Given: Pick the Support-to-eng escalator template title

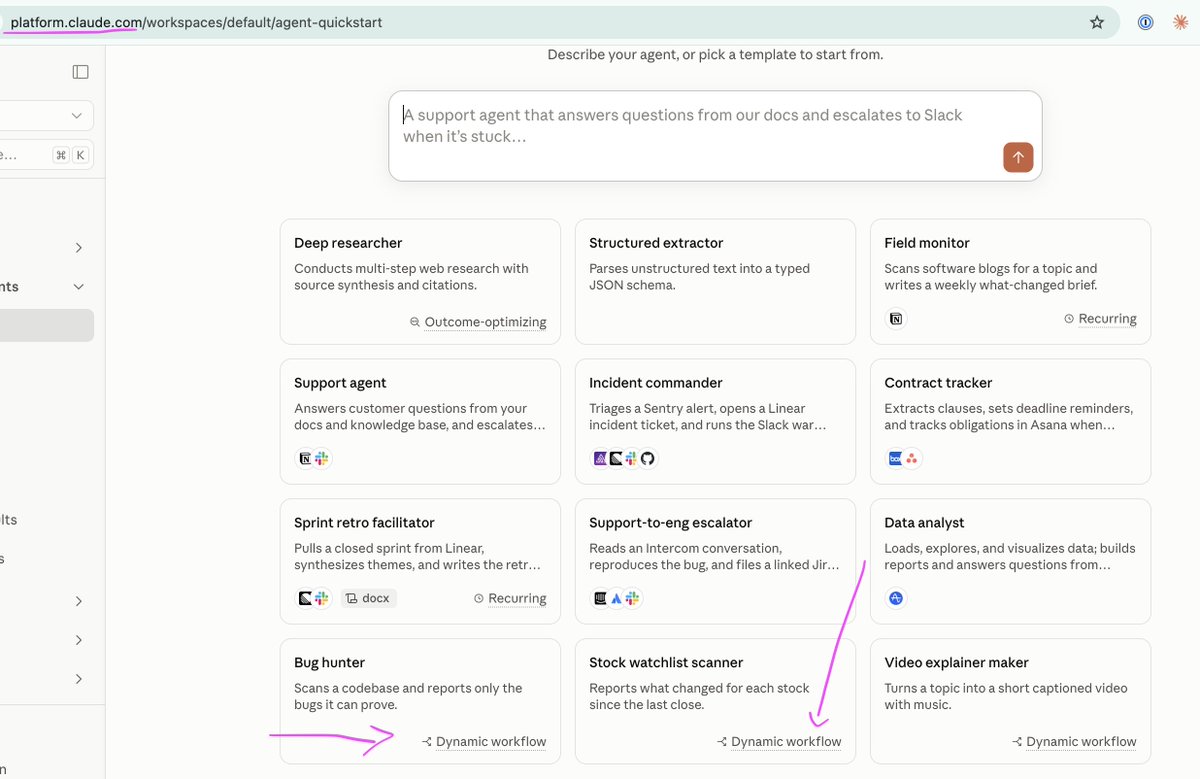Looking at the screenshot, I should [671, 523].
